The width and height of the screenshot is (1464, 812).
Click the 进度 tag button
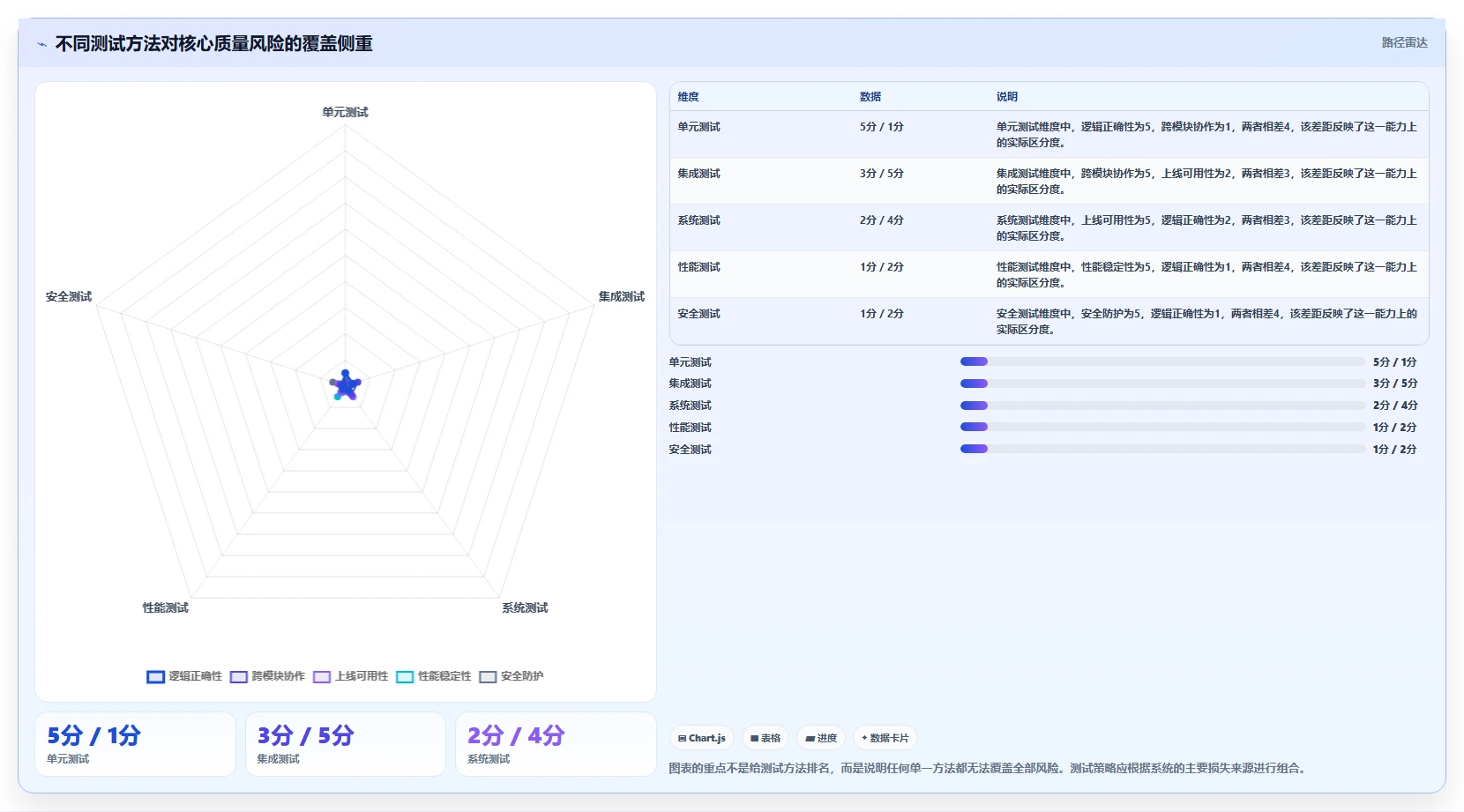(x=821, y=738)
